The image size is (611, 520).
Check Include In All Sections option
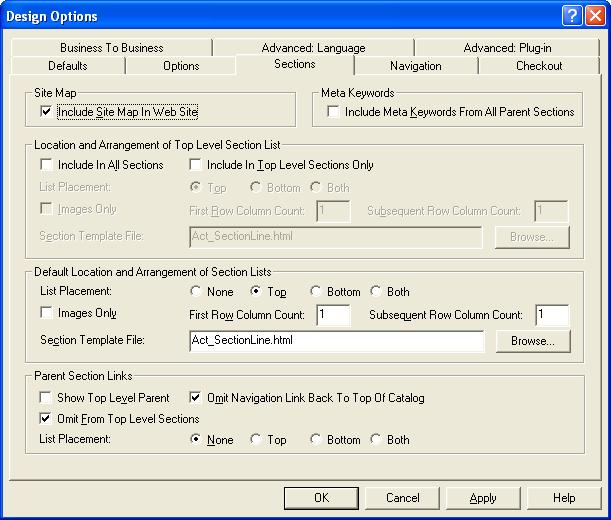click(x=46, y=165)
